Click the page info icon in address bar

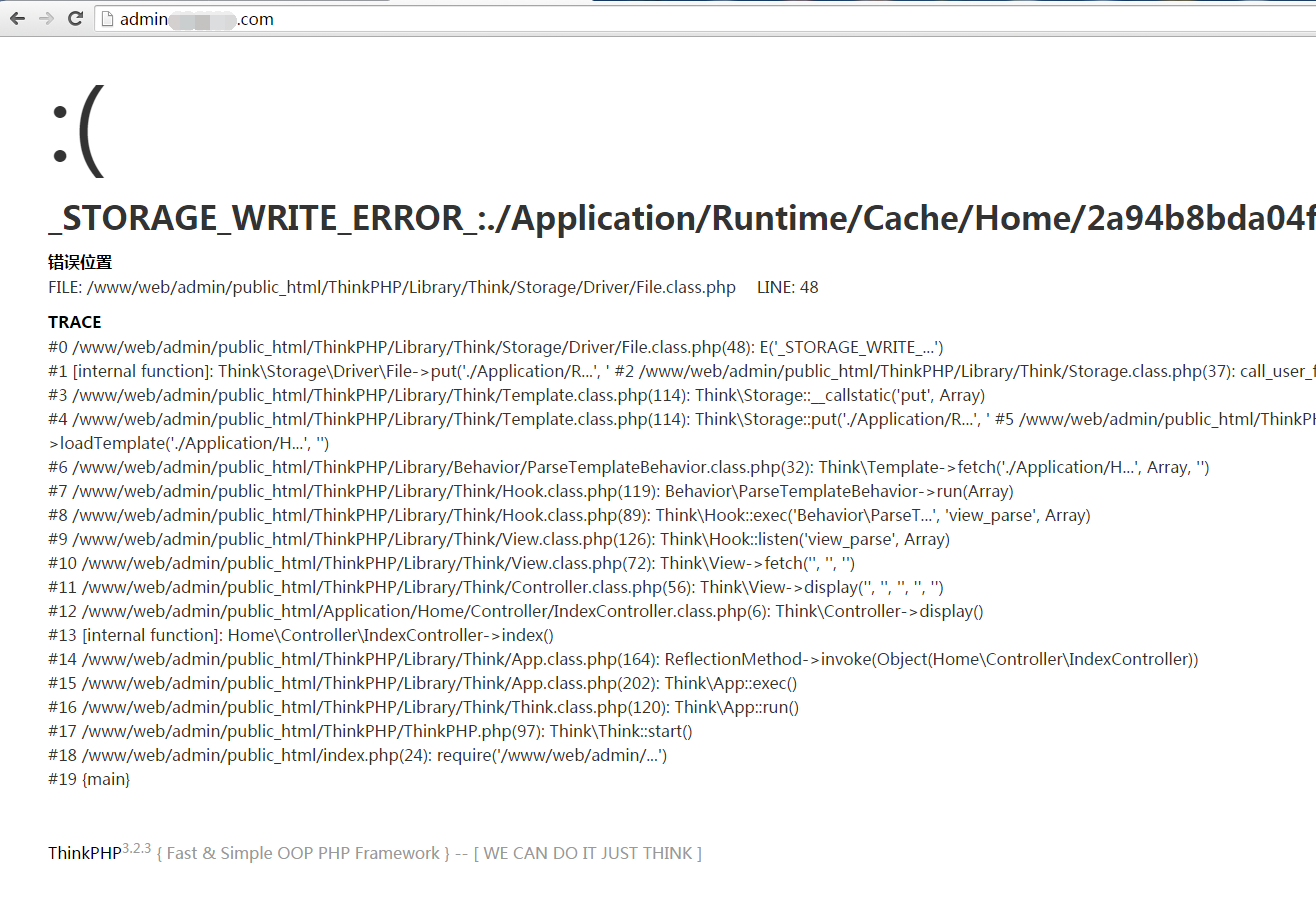(108, 19)
